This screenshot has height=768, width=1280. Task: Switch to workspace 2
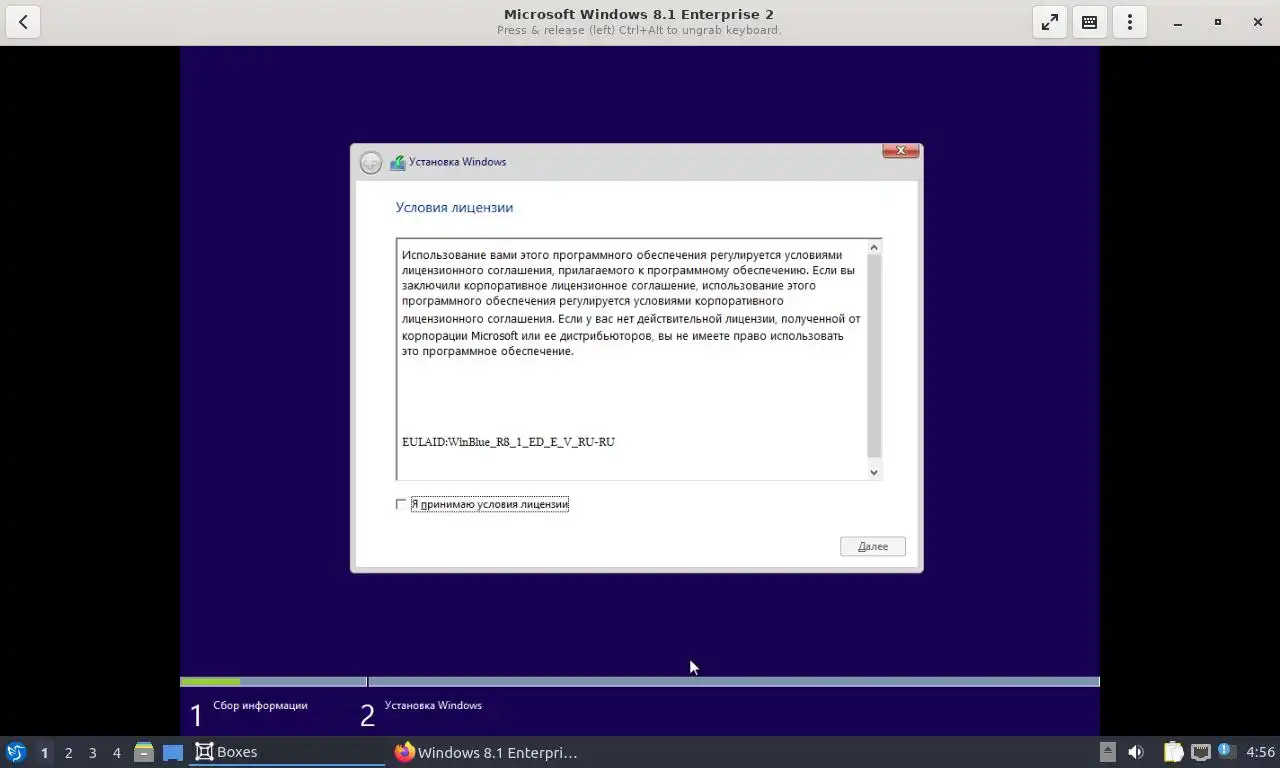68,752
